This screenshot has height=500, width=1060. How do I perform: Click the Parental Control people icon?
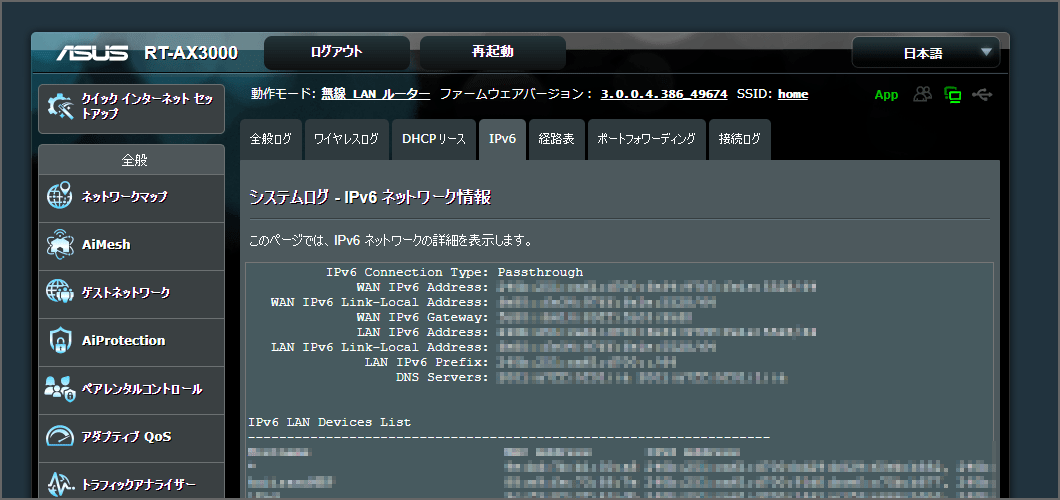click(59, 389)
